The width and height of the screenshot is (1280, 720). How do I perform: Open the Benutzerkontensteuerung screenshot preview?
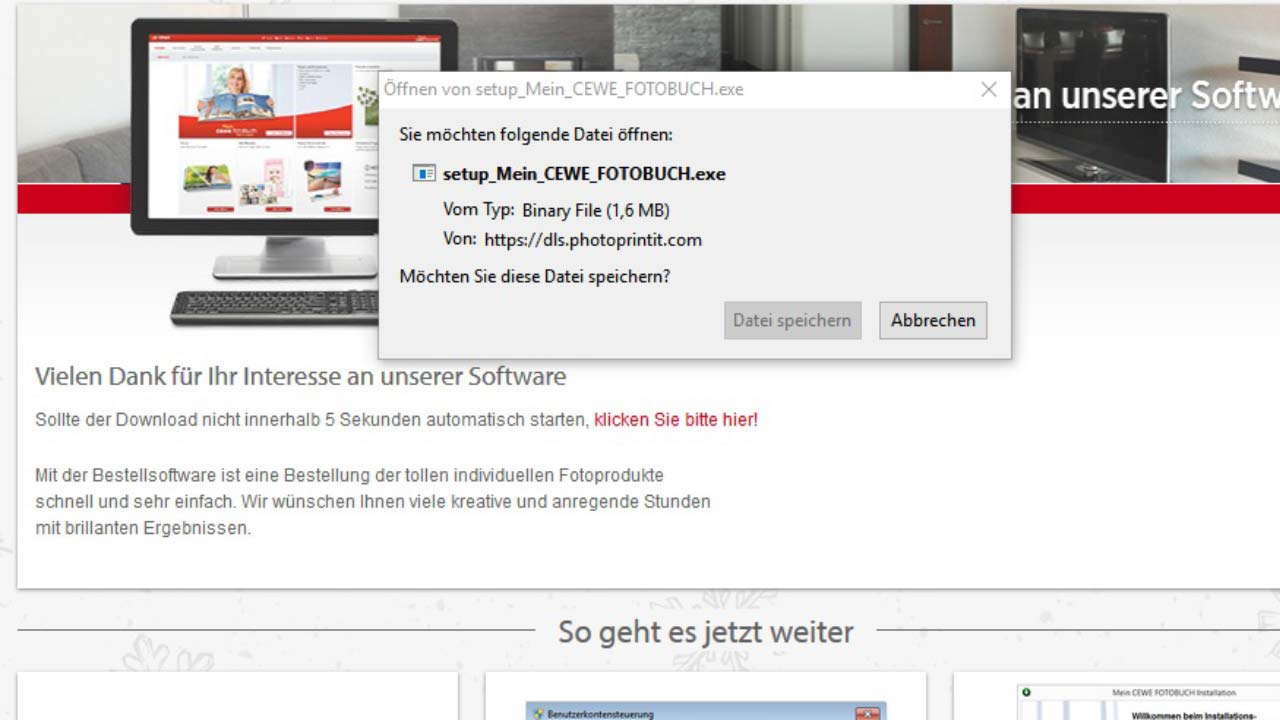[x=705, y=711]
